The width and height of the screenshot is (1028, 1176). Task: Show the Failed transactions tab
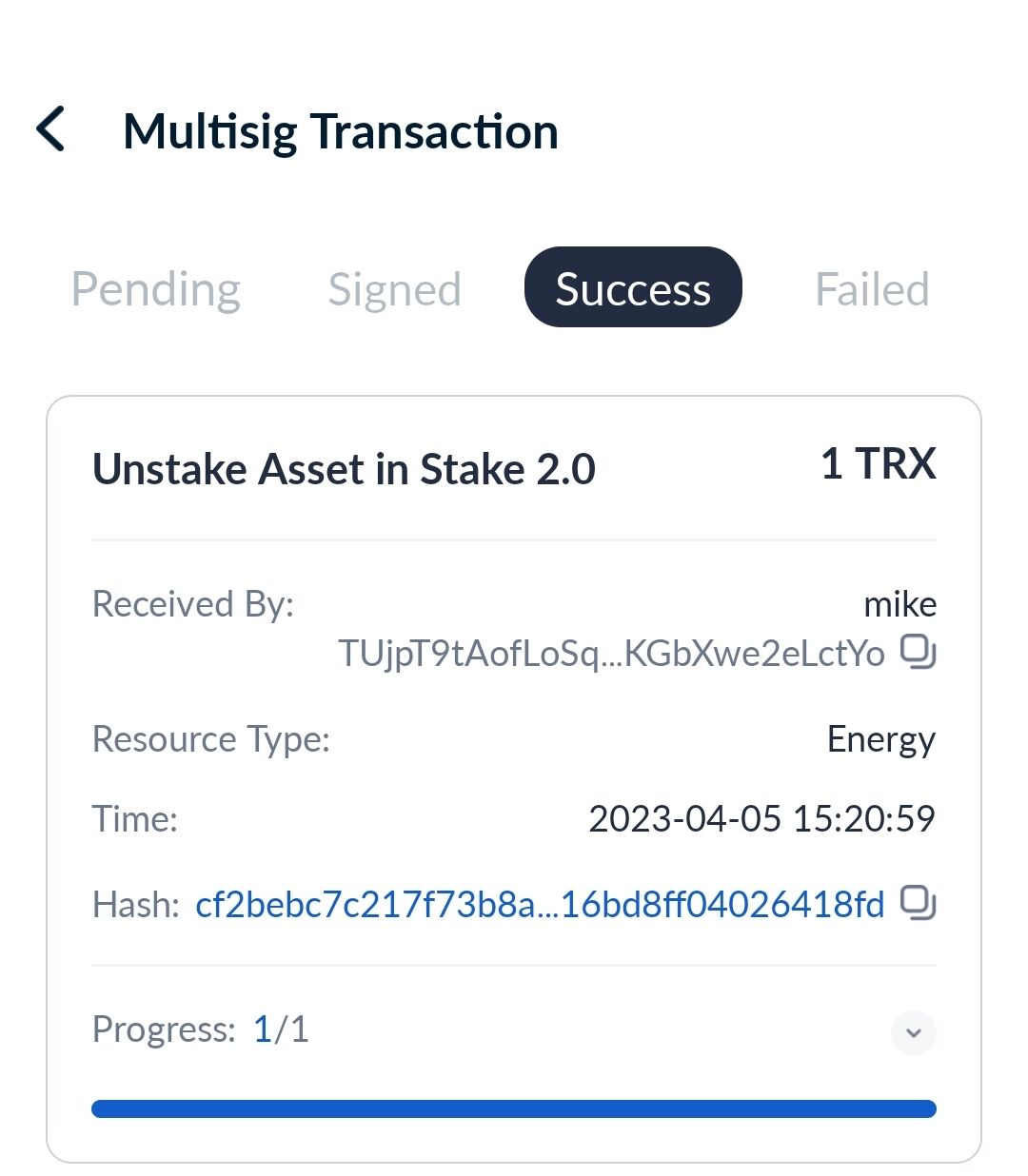[872, 289]
